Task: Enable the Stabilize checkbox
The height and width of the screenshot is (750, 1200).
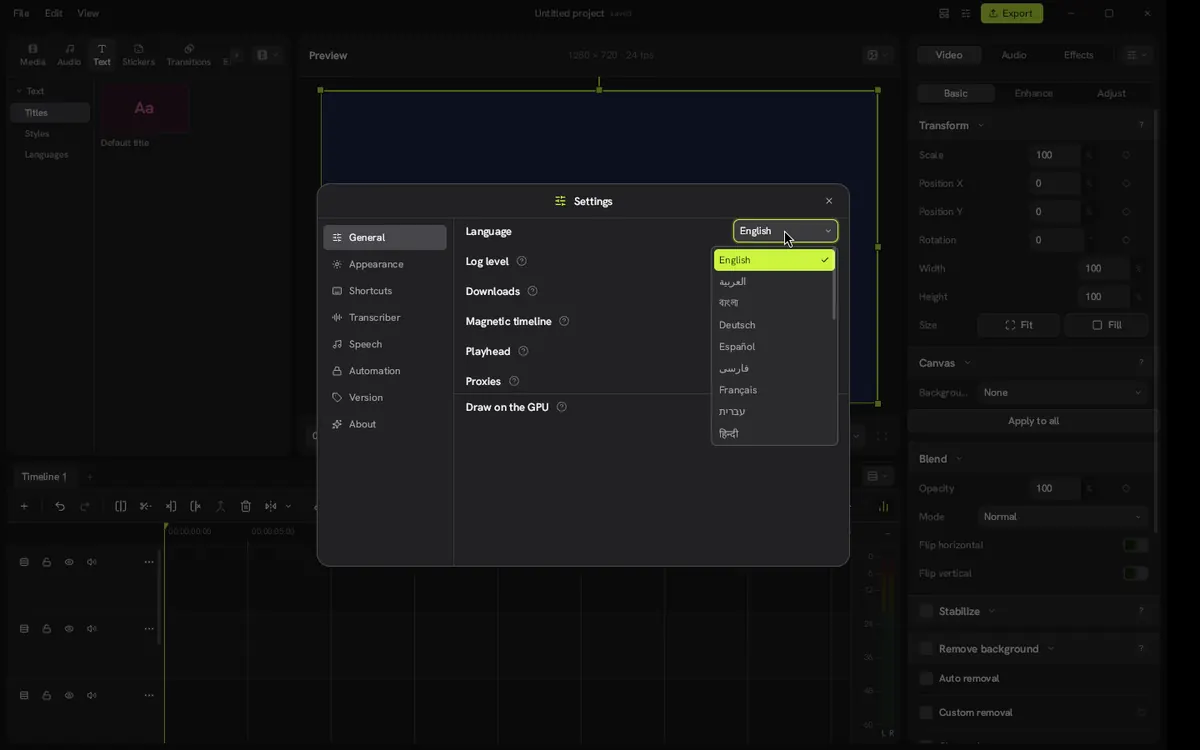Action: tap(926, 611)
